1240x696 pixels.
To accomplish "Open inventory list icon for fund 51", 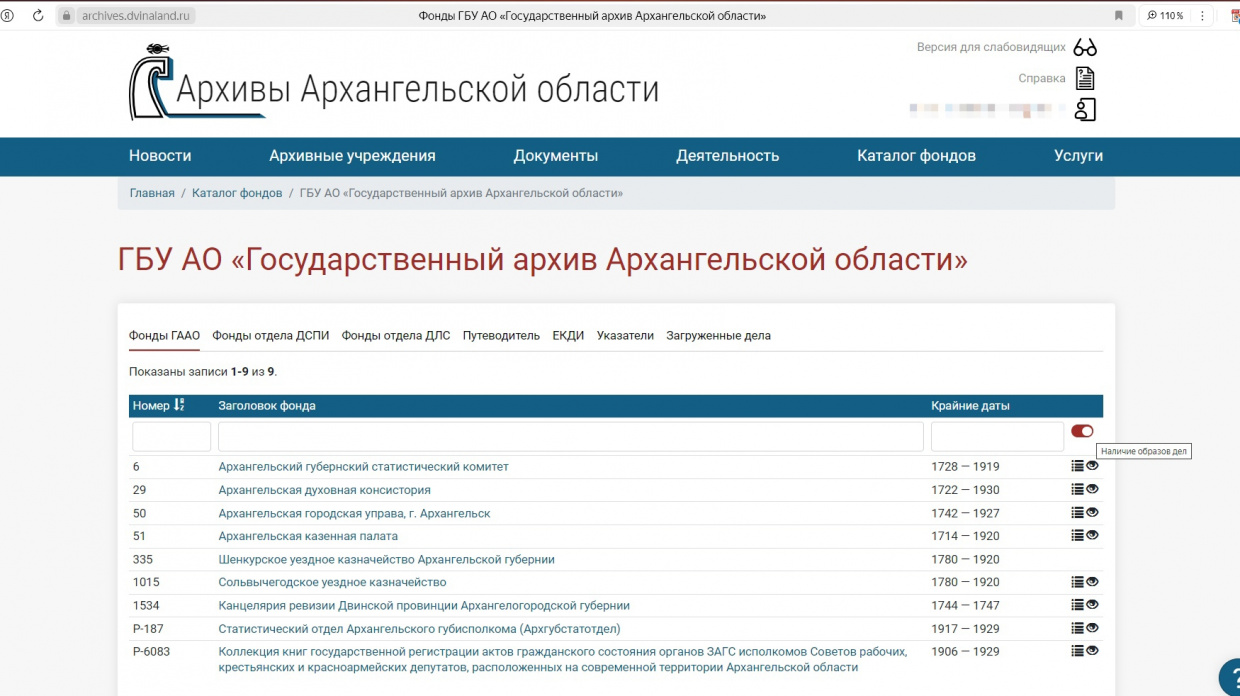I will click(x=1077, y=535).
